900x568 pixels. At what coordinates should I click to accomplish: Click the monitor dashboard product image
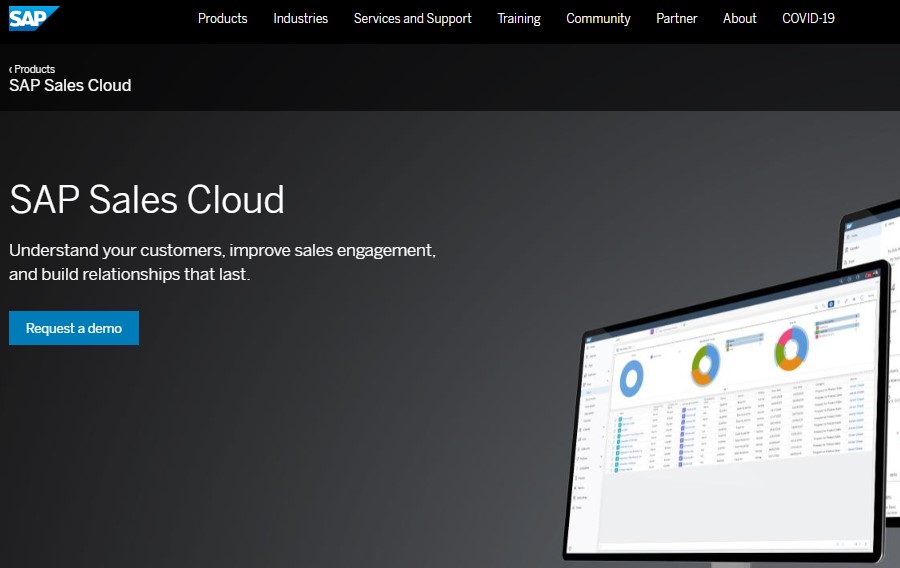(728, 413)
